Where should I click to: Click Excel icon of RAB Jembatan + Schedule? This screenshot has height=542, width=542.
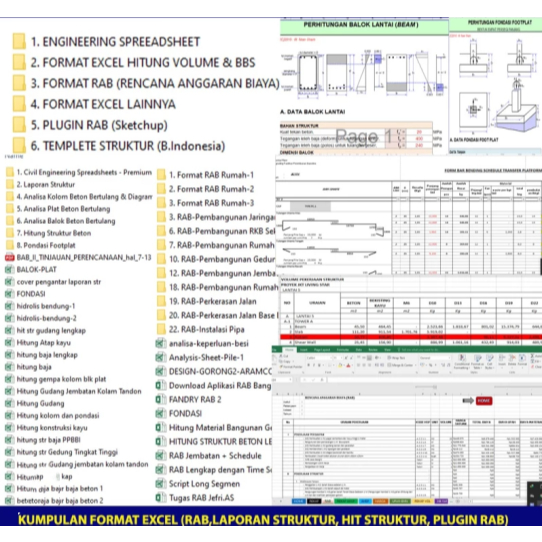[x=161, y=456]
